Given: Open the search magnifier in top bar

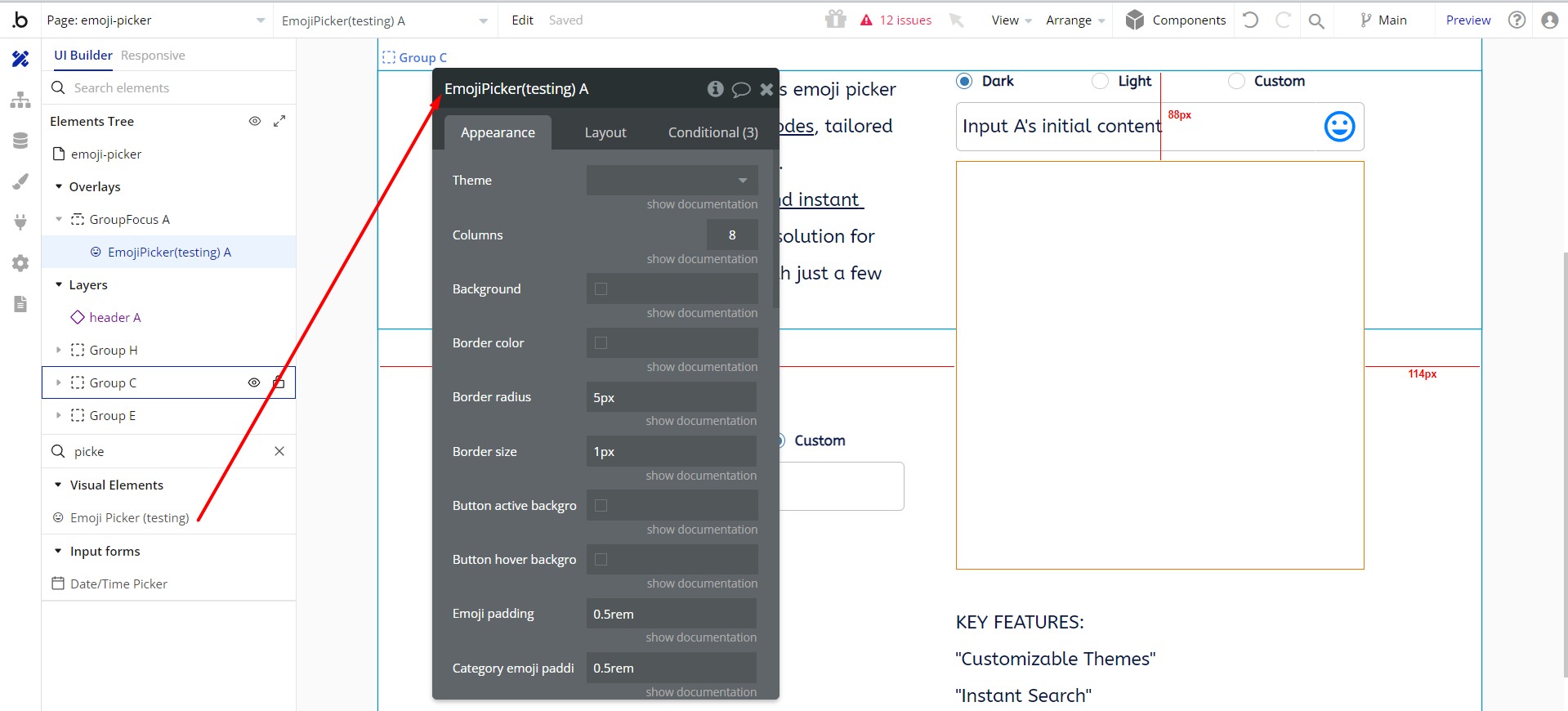Looking at the screenshot, I should coord(1316,20).
